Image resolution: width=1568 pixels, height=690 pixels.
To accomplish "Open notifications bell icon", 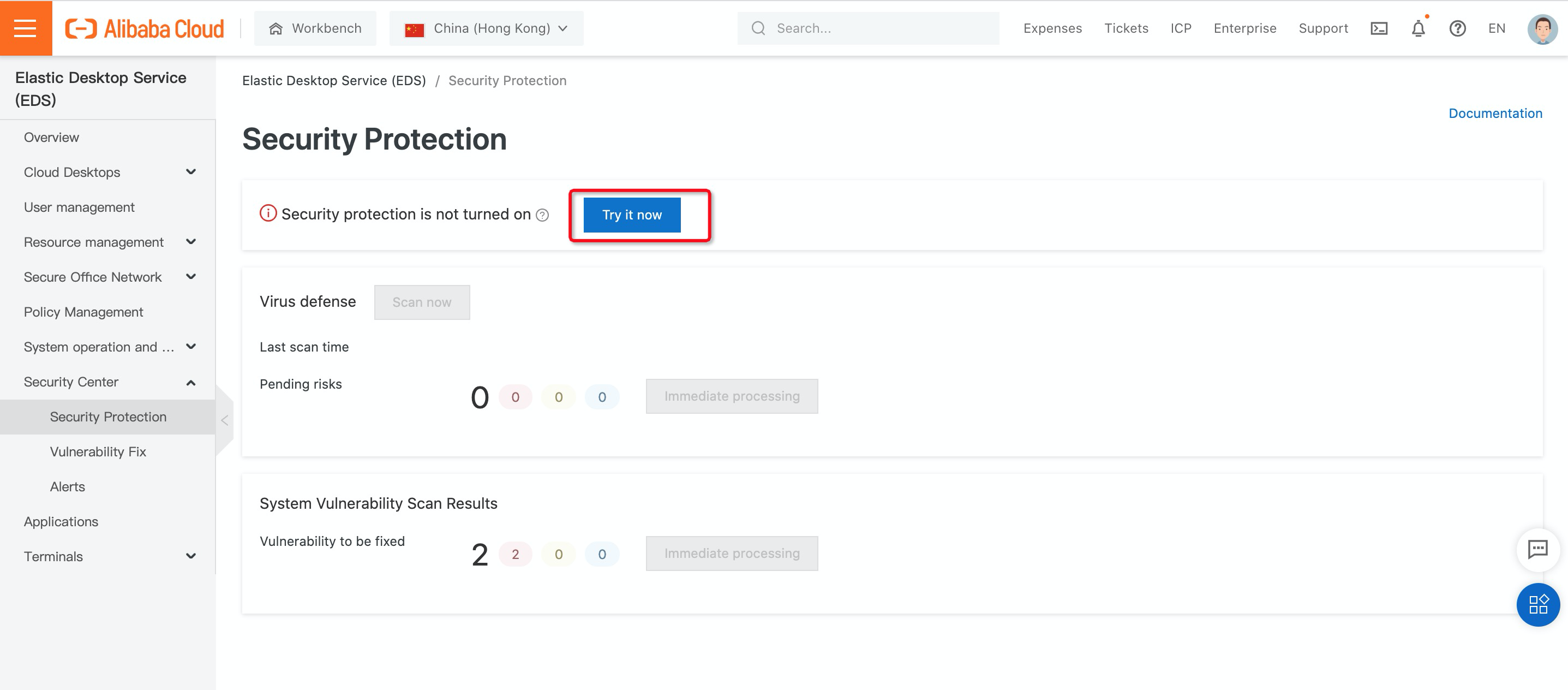I will (1417, 28).
